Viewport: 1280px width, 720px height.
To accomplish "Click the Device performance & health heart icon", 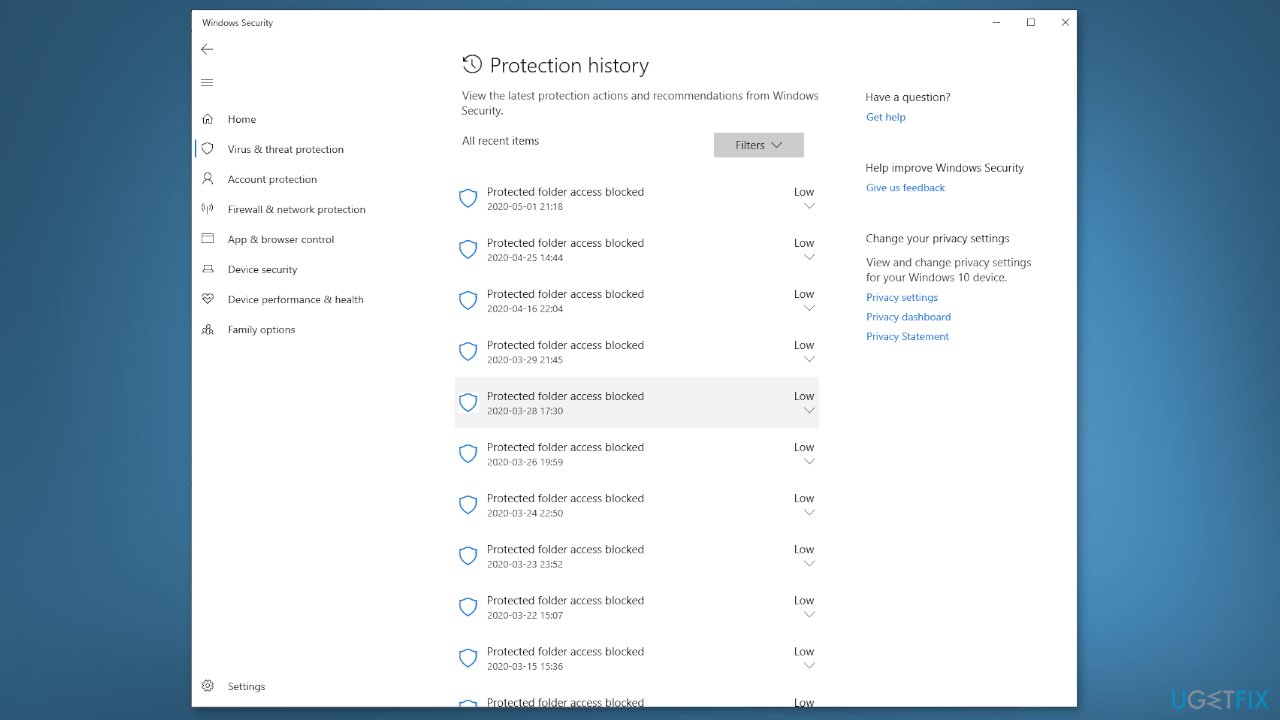I will tap(207, 299).
